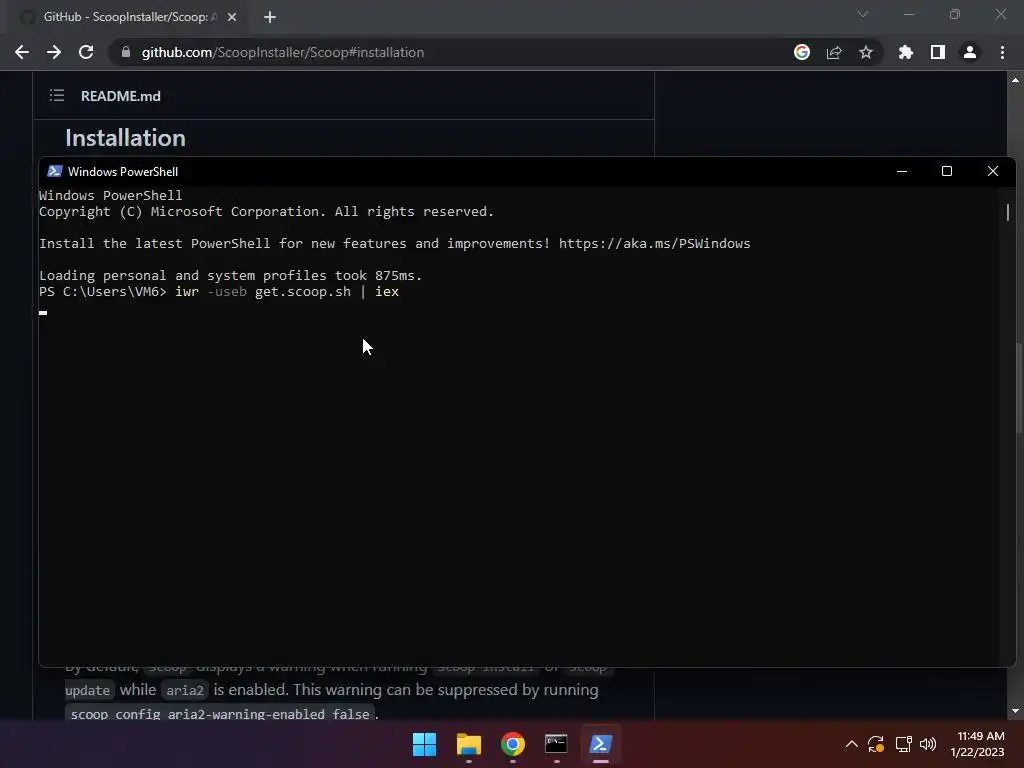Close the GitHub ScoopInstaller tab
This screenshot has height=768, width=1024.
[x=232, y=17]
